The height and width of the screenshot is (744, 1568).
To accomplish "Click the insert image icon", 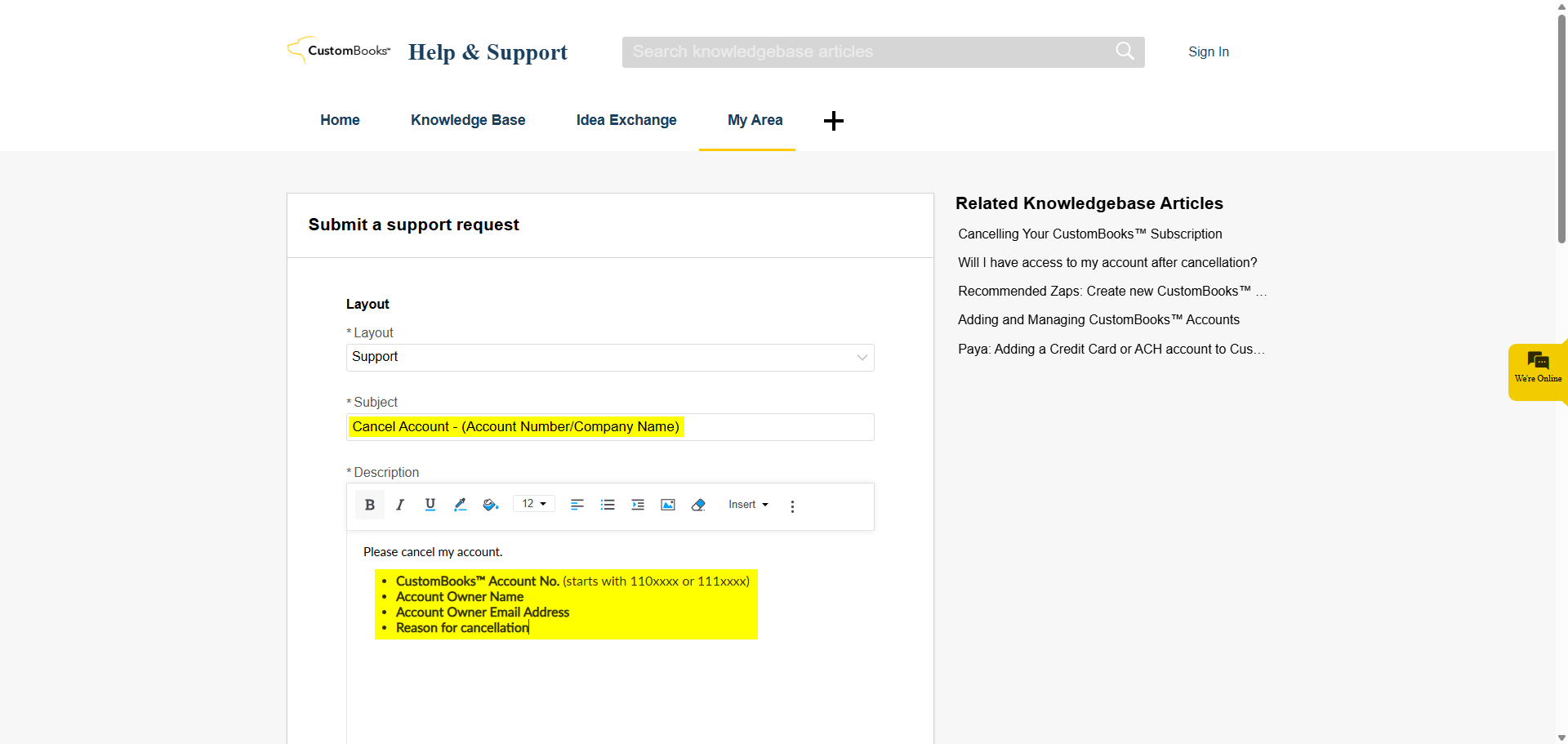I will 668,505.
